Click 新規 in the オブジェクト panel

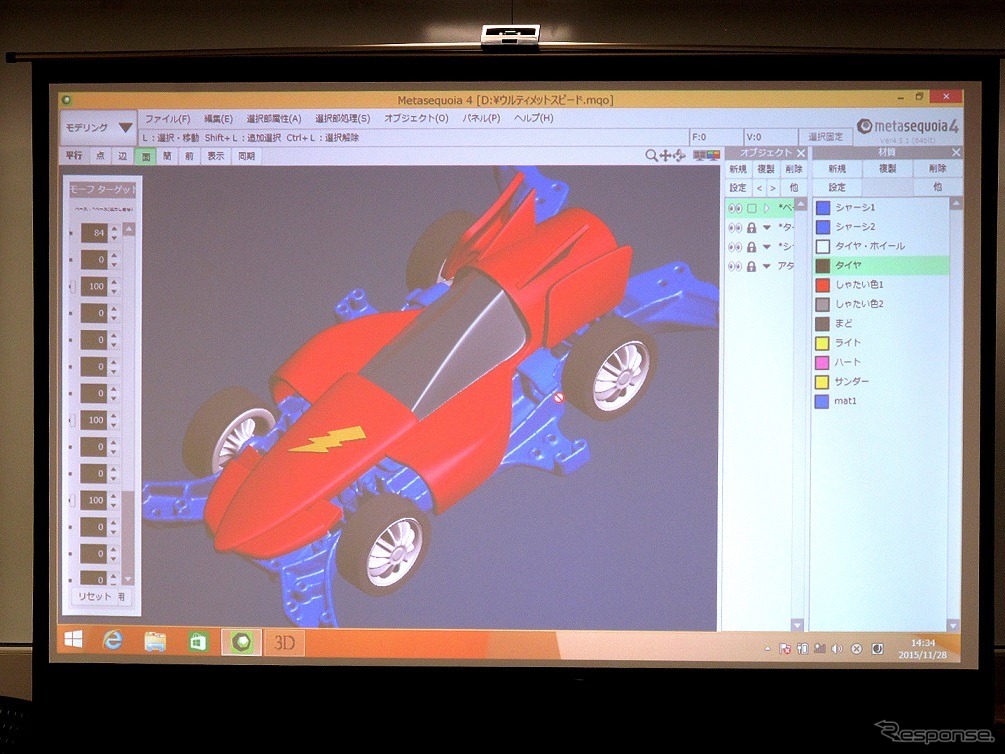(x=738, y=169)
